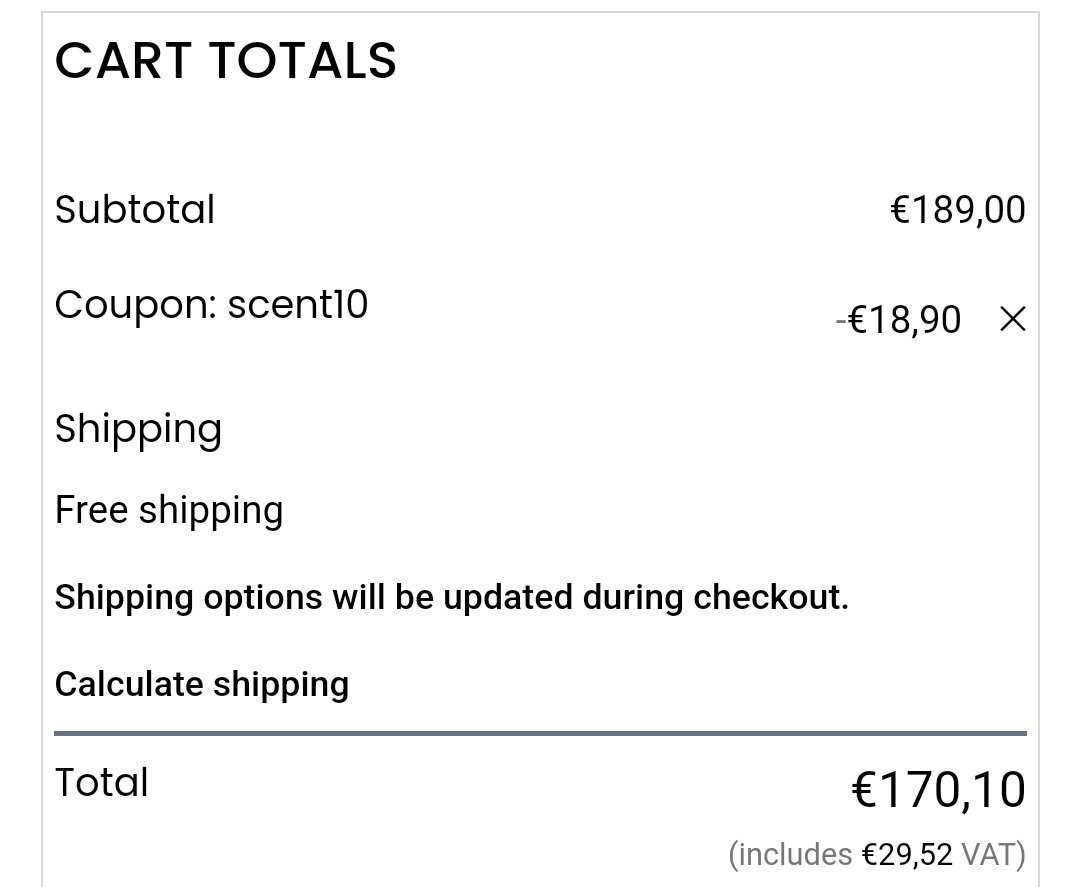Click the €29,52 VAT amount
1080x887 pixels.
(907, 855)
